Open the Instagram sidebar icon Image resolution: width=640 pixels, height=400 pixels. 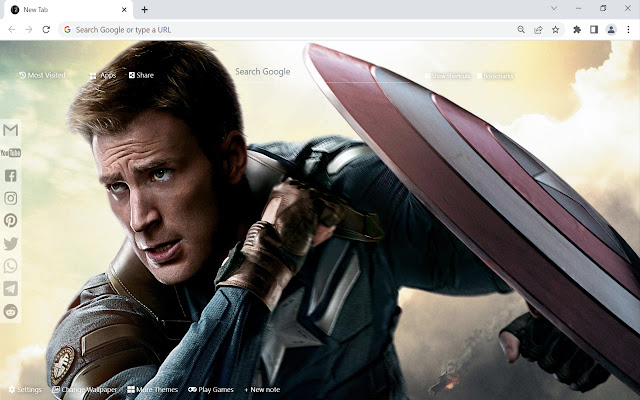click(x=11, y=198)
